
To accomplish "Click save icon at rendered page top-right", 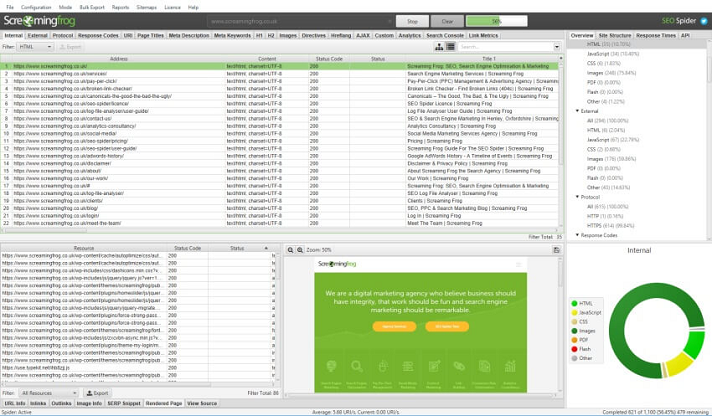I will (557, 249).
